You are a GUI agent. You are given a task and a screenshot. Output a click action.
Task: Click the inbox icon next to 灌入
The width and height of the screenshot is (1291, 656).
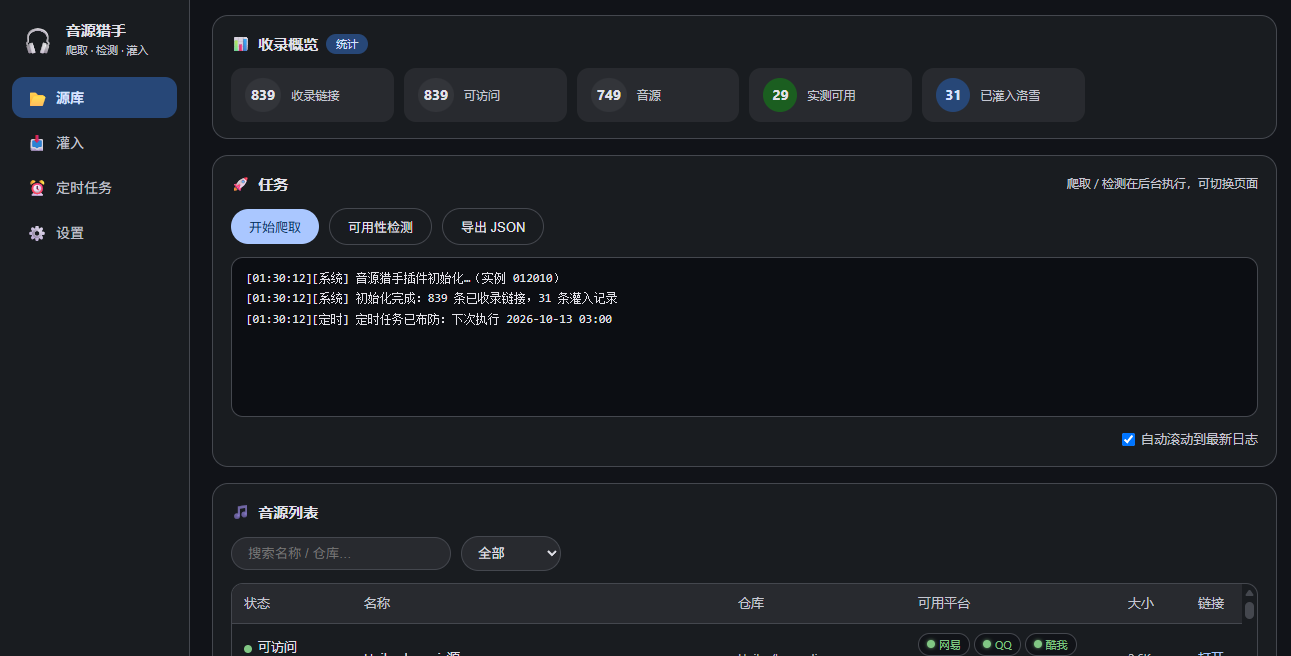pos(37,143)
